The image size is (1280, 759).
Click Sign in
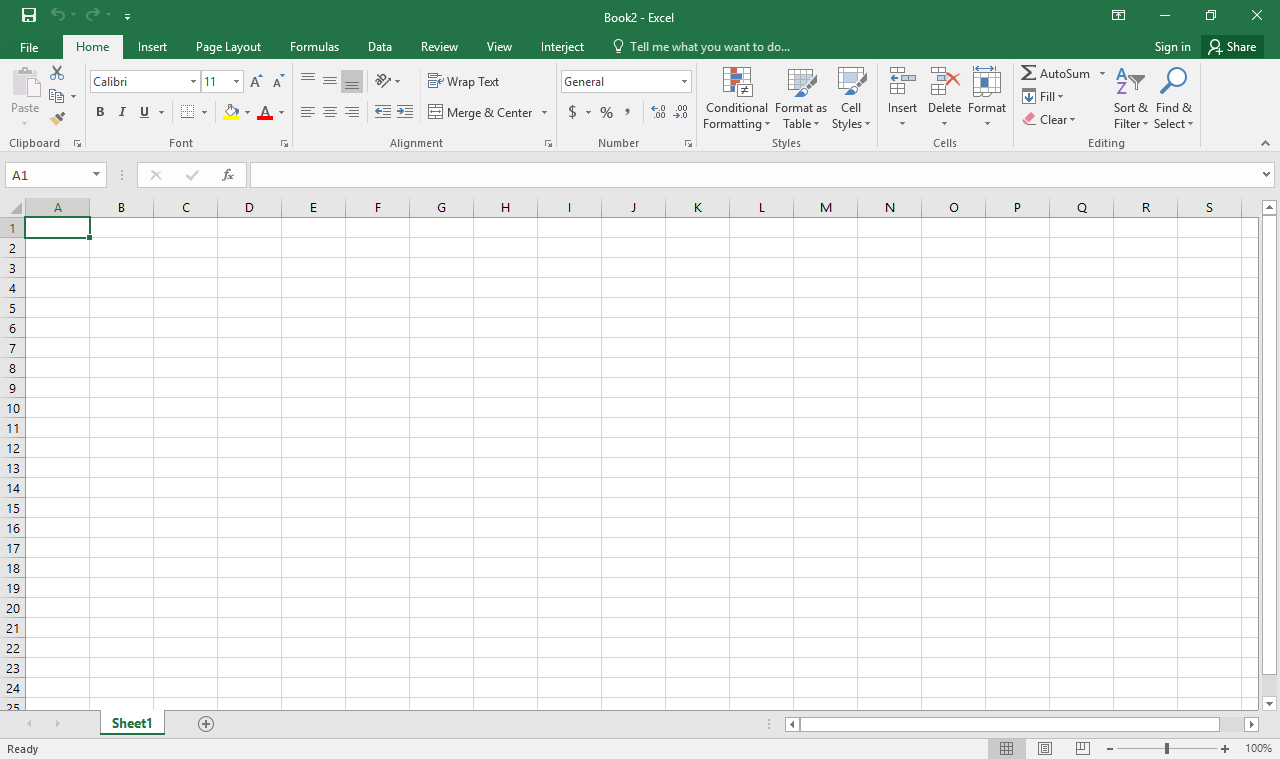click(x=1172, y=47)
